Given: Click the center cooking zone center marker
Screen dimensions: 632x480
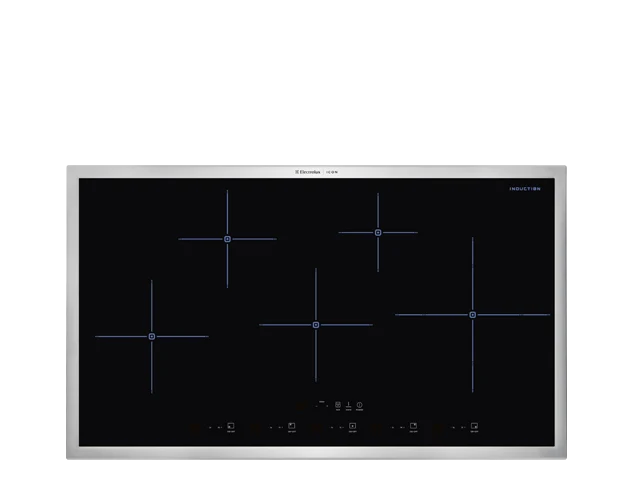Looking at the screenshot, I should point(316,325).
